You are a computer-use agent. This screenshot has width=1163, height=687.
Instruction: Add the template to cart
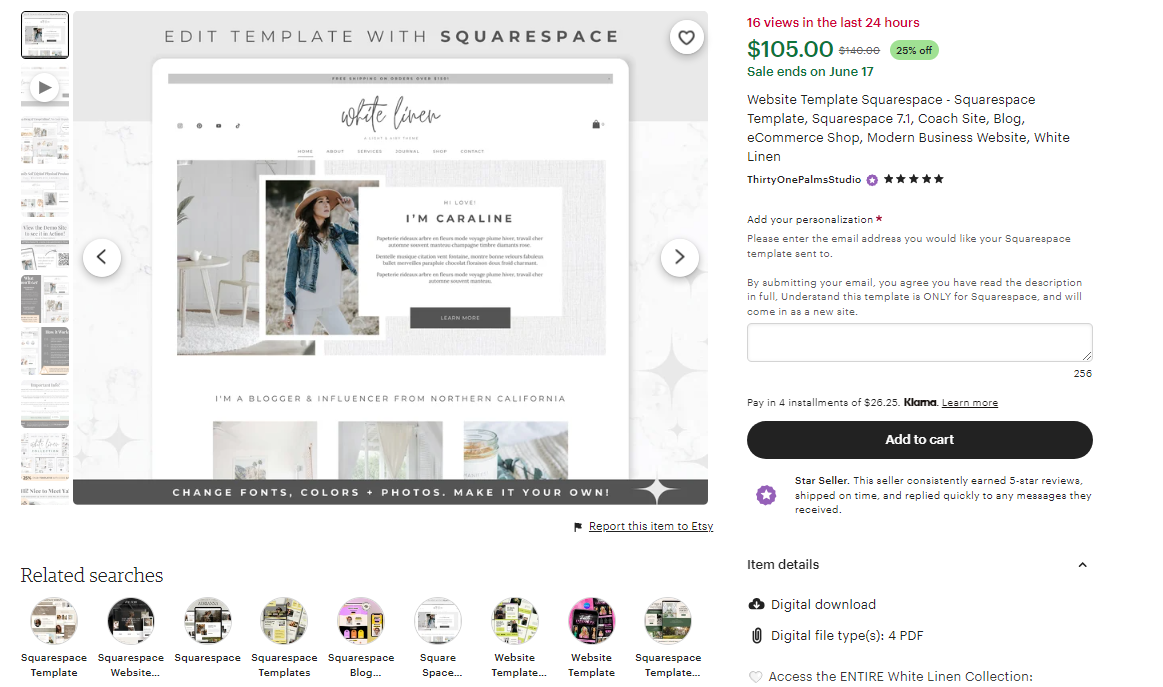920,440
